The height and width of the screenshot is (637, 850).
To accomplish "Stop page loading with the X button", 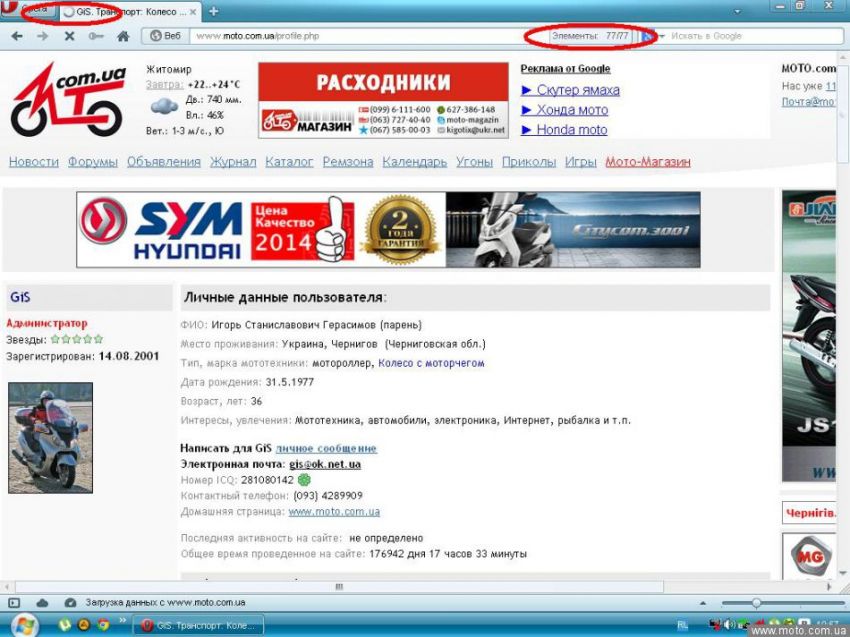I will [69, 36].
